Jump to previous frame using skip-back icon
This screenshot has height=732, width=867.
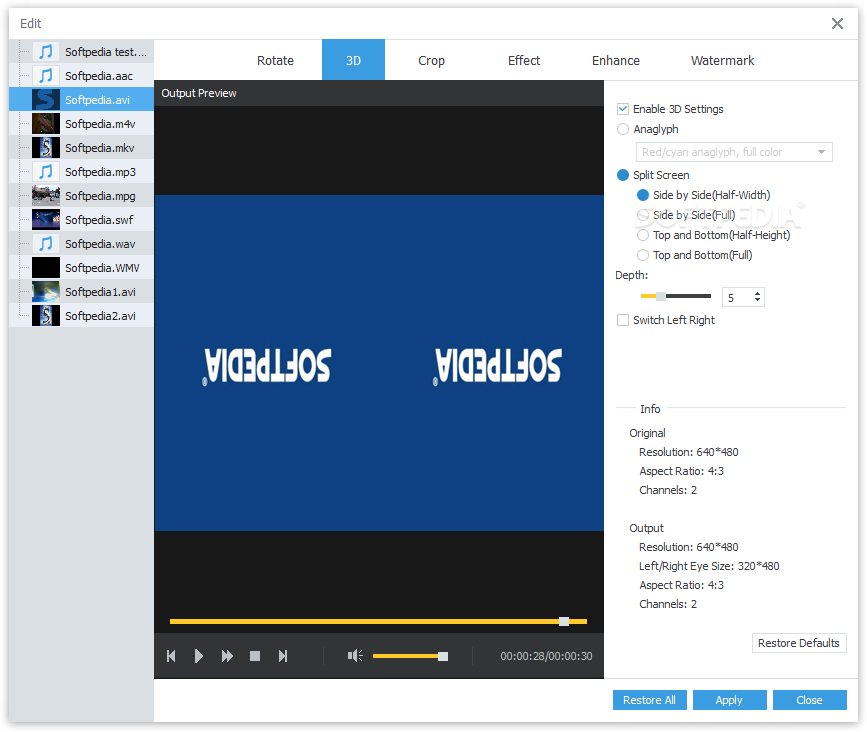click(x=171, y=656)
